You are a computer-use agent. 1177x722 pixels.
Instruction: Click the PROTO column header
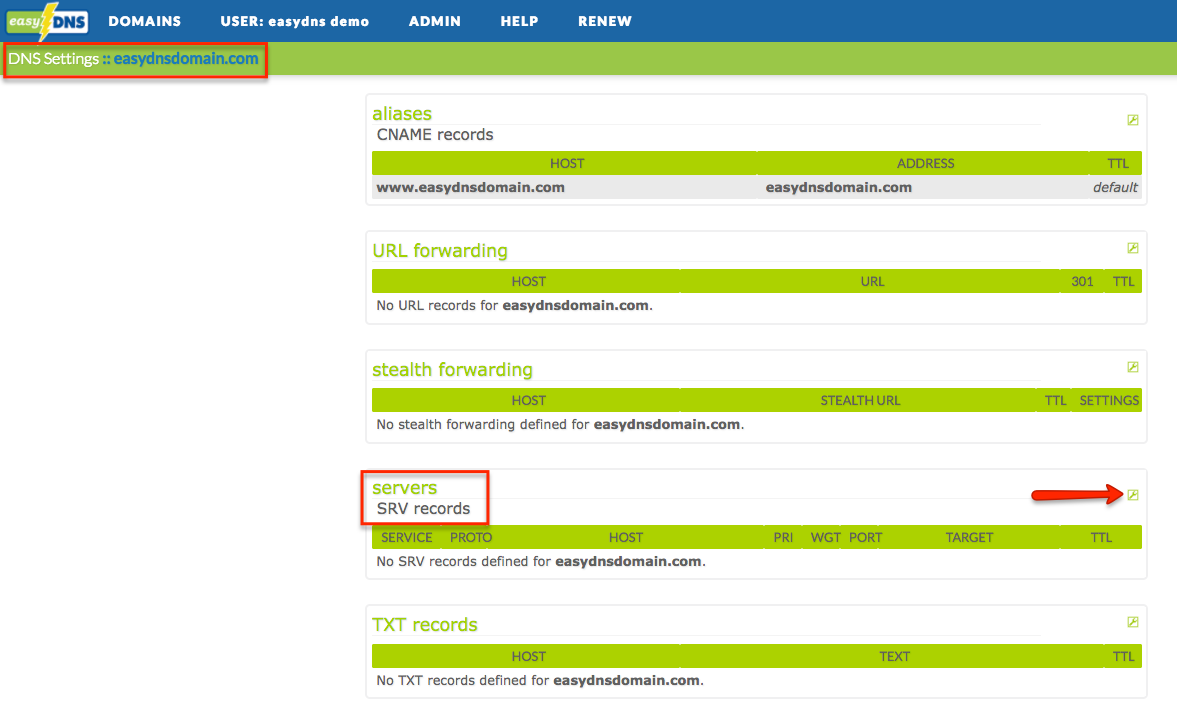471,537
